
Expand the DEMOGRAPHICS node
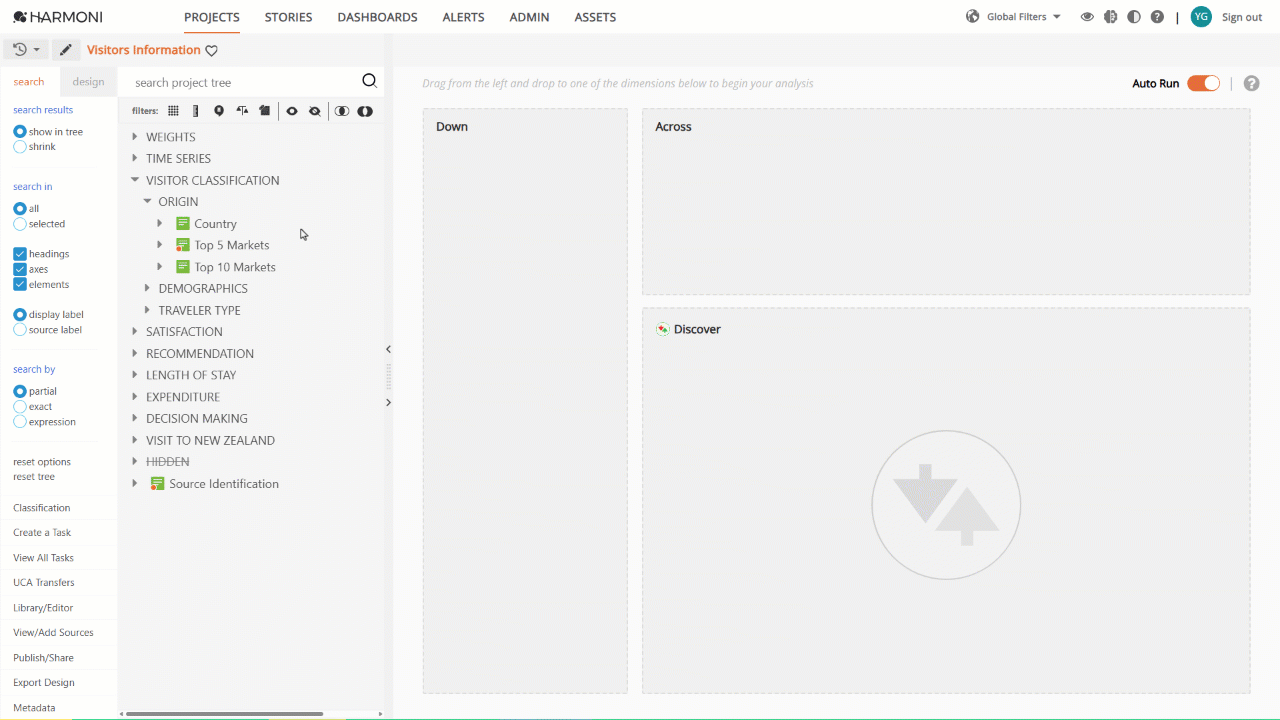coord(148,288)
